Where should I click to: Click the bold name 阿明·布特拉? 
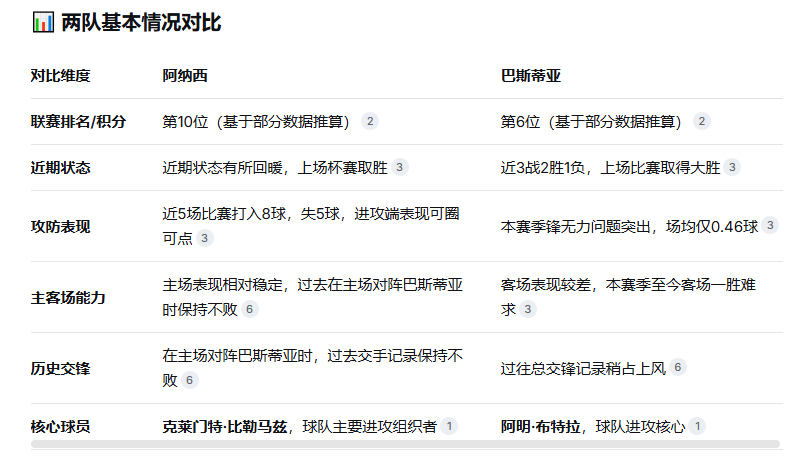pyautogui.click(x=541, y=427)
